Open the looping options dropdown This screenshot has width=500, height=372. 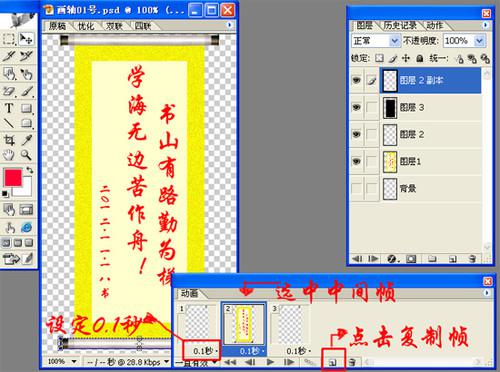click(x=197, y=363)
